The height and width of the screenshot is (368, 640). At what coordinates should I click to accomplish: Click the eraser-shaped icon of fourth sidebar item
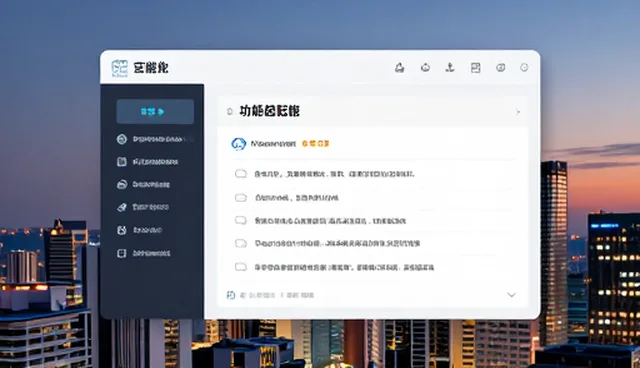[x=122, y=207]
